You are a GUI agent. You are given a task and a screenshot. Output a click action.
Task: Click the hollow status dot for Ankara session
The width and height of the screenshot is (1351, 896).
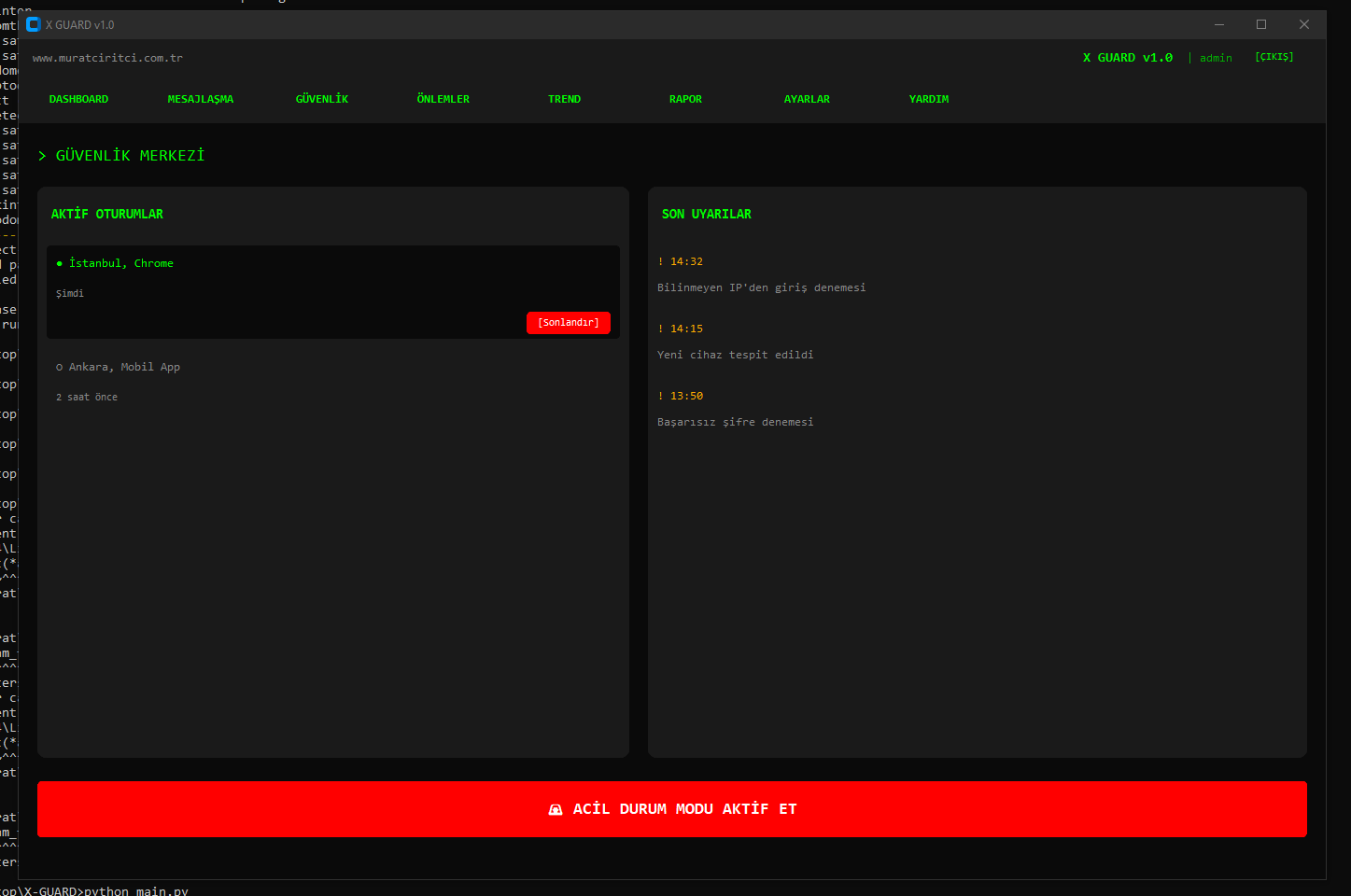pos(60,368)
